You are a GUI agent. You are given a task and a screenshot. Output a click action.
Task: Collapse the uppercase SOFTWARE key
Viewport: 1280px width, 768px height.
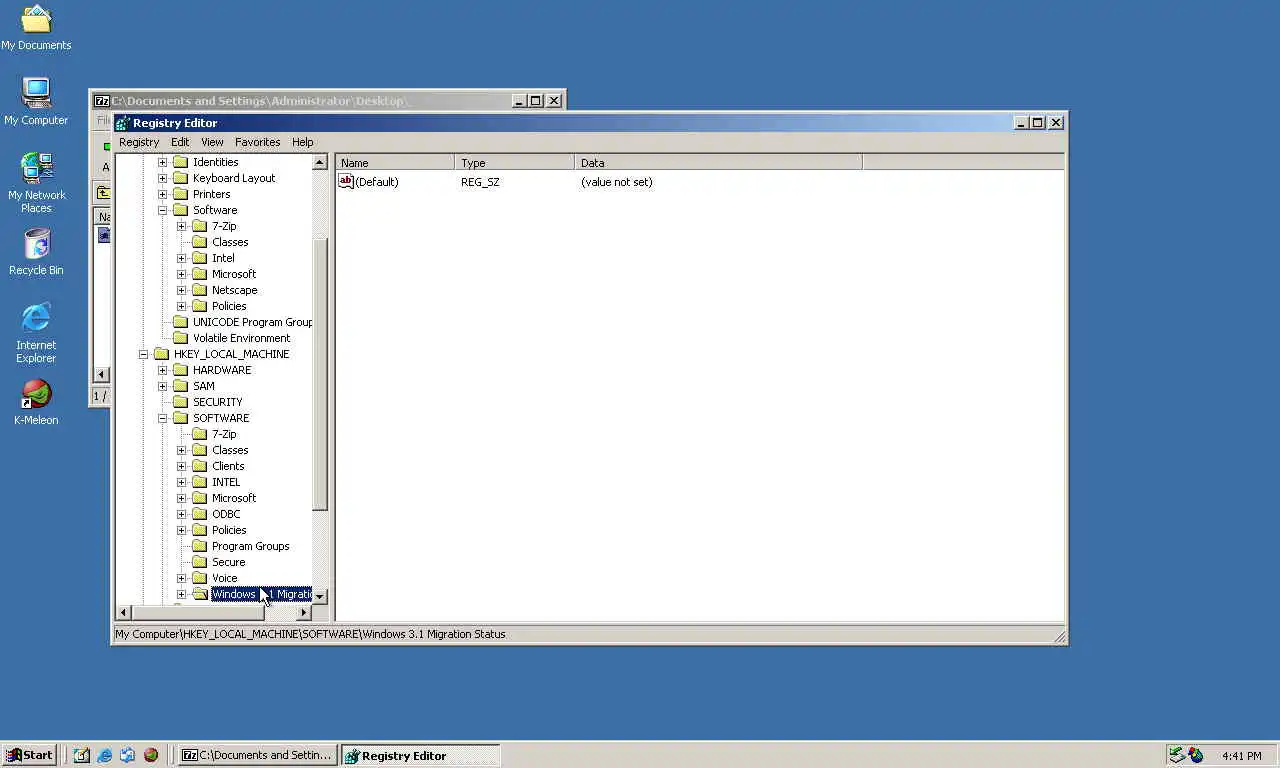(162, 418)
